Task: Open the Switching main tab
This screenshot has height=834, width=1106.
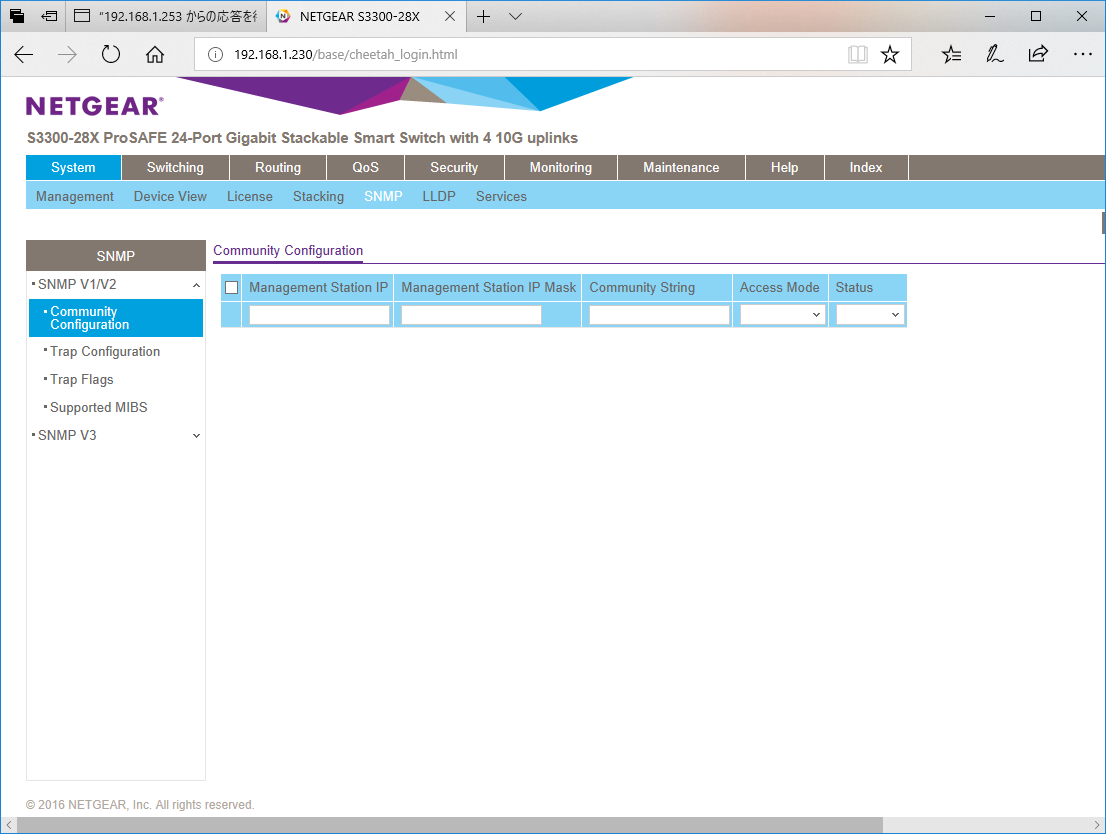Action: 175,168
